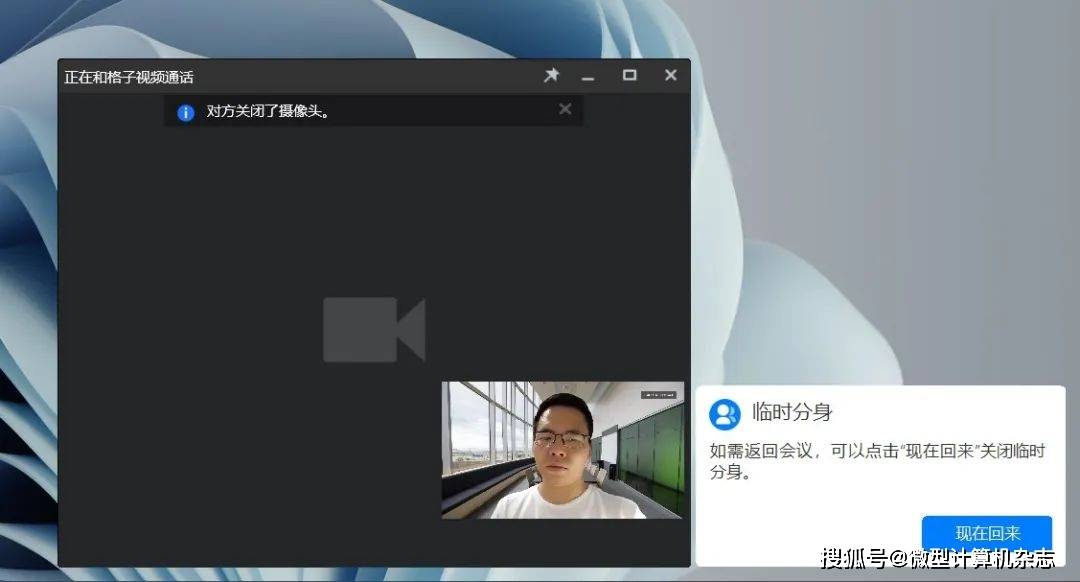Maximize the video call window
Image resolution: width=1080 pixels, height=582 pixels.
click(x=630, y=75)
